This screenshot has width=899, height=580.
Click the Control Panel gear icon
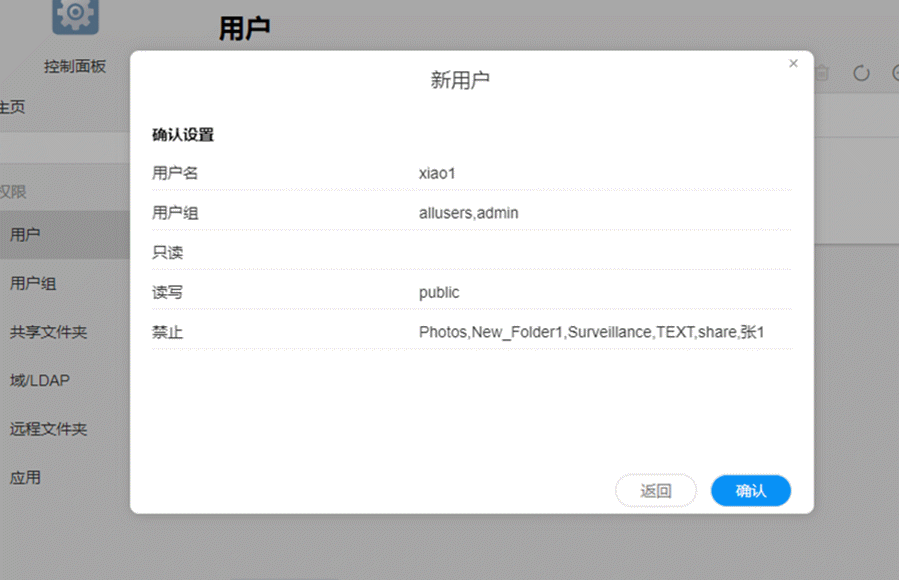(75, 15)
